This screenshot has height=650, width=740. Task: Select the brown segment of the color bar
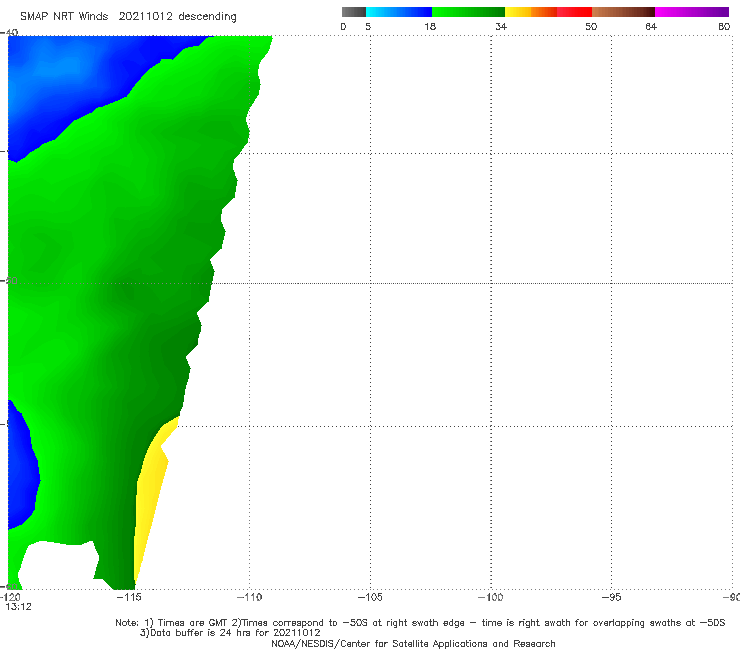[x=623, y=12]
